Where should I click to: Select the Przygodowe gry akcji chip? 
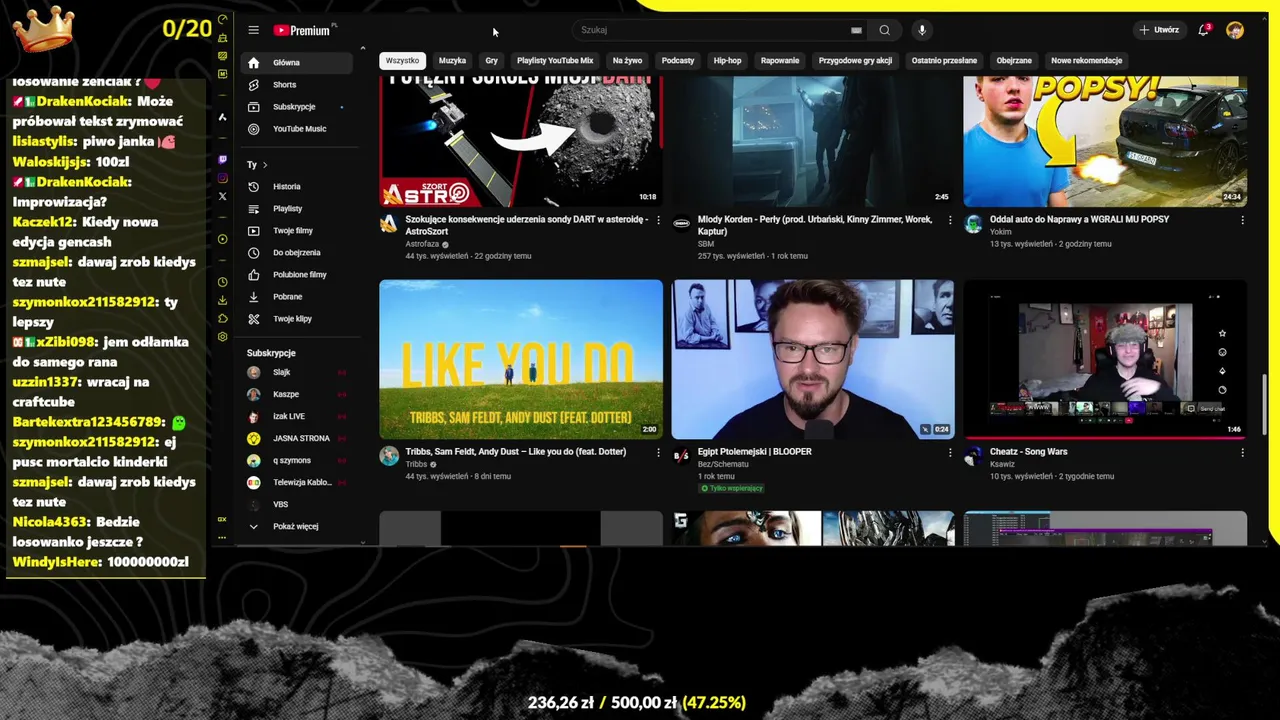(855, 60)
